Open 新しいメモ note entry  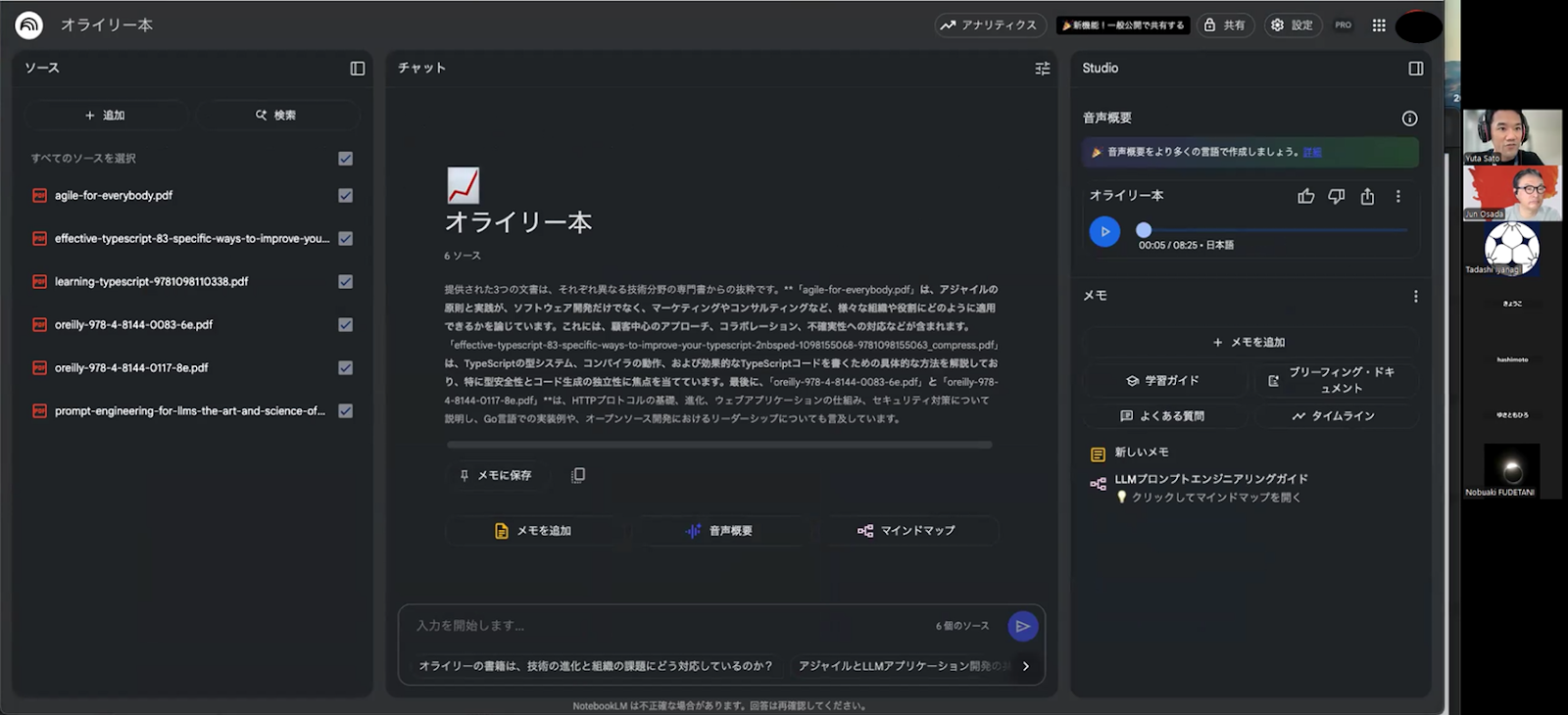(x=1141, y=453)
